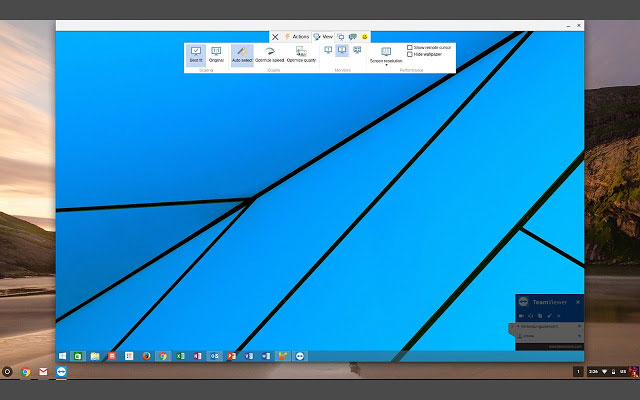Choose Optimize quality setting
640x400 pixels.
[x=301, y=55]
